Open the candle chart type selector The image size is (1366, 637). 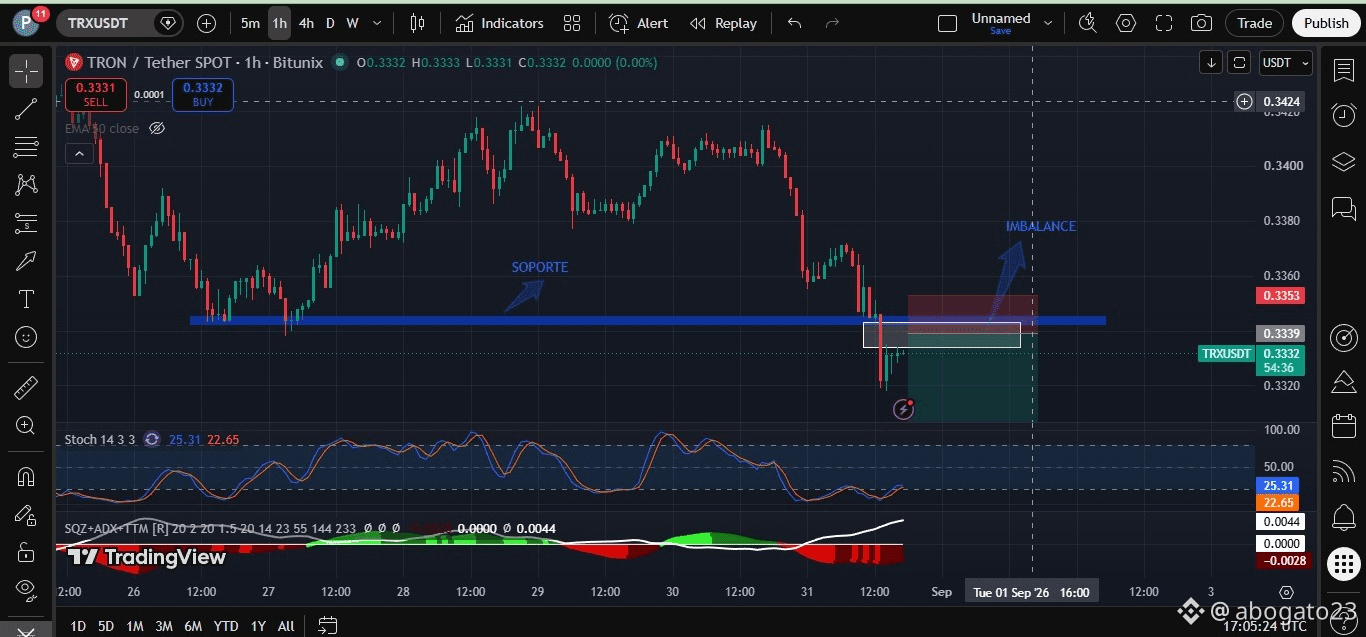[417, 23]
